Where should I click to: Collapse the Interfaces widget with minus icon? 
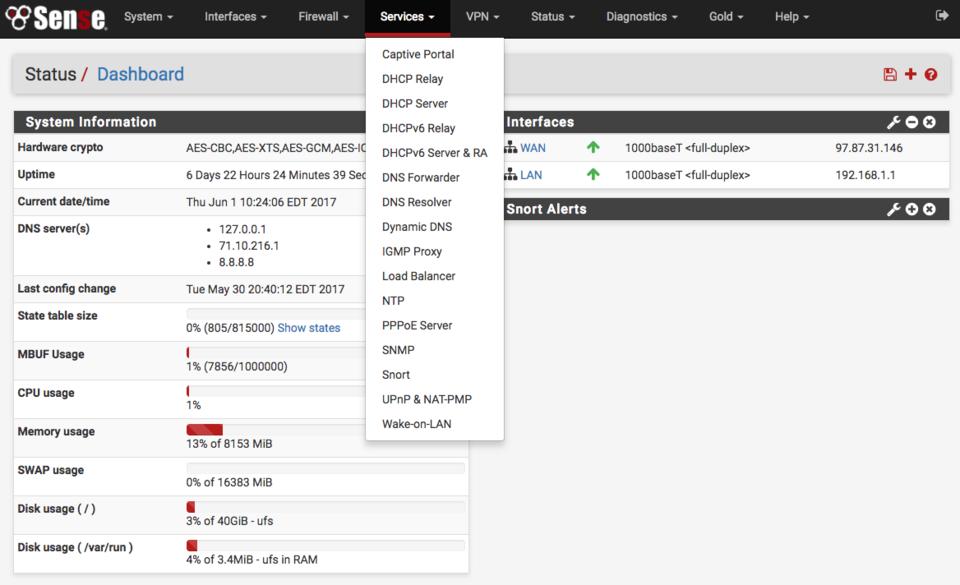point(911,122)
